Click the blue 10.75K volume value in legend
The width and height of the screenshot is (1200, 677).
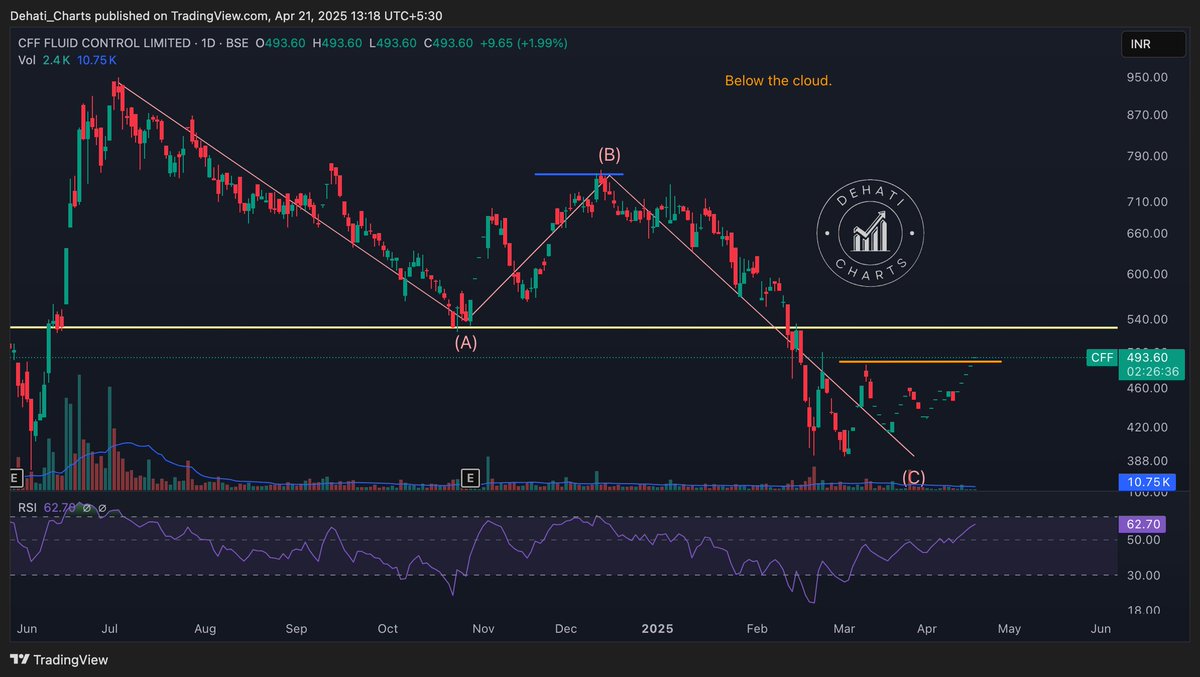point(96,60)
